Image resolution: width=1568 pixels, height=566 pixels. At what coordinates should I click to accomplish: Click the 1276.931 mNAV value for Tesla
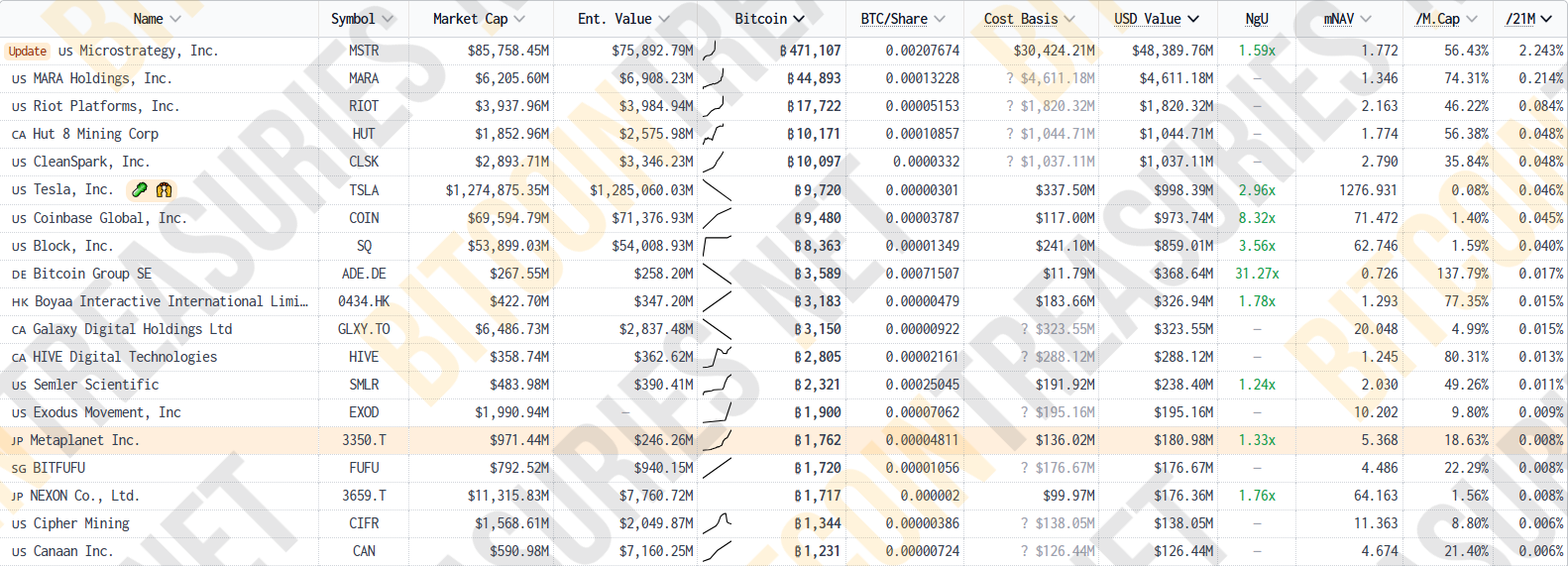pos(1368,189)
